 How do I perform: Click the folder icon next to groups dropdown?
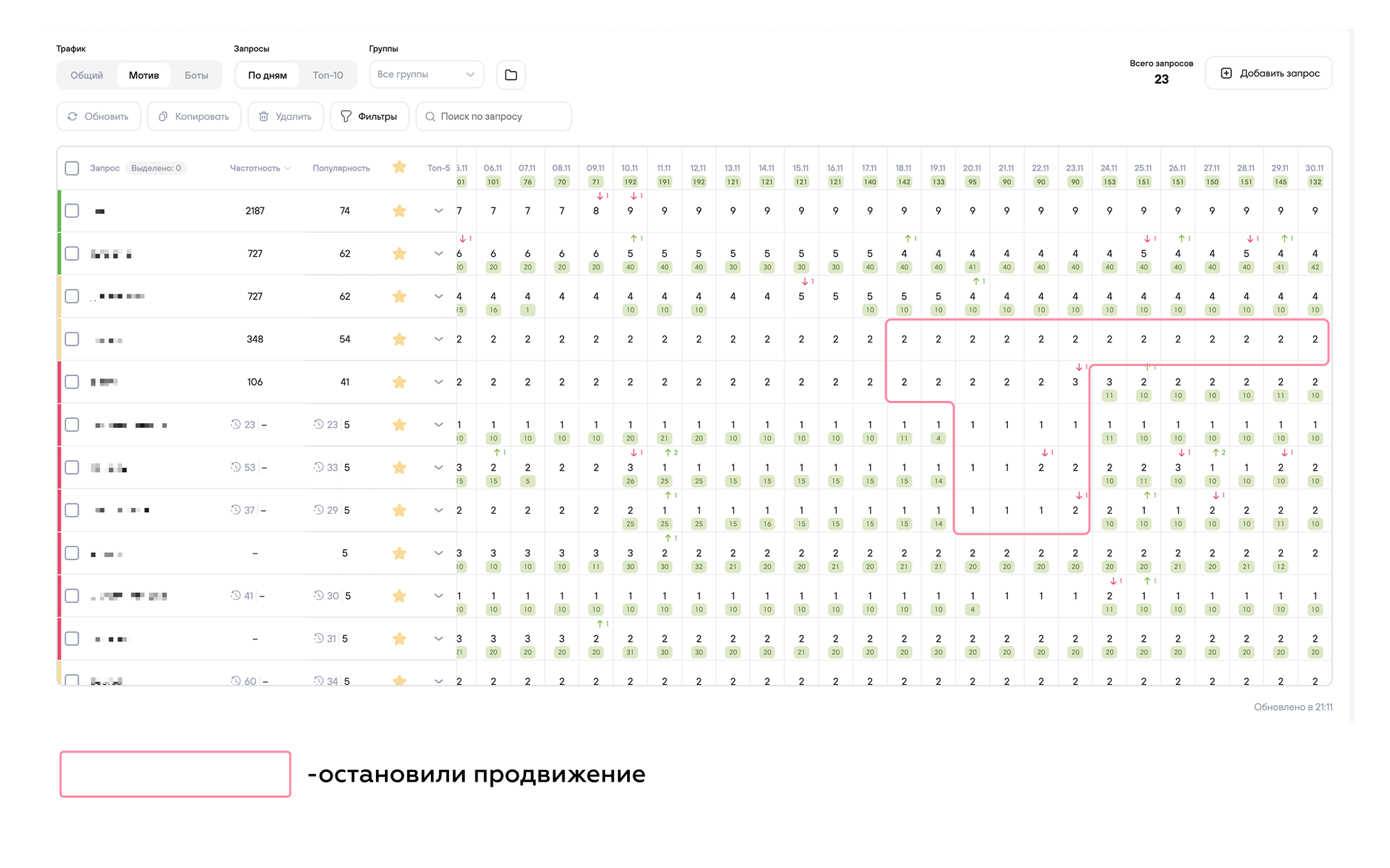tap(510, 74)
